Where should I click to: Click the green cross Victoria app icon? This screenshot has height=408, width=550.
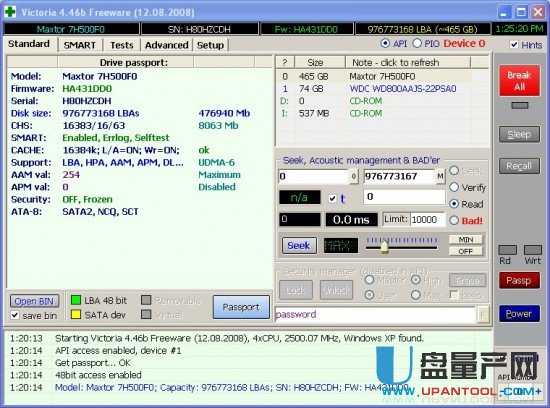[10, 12]
